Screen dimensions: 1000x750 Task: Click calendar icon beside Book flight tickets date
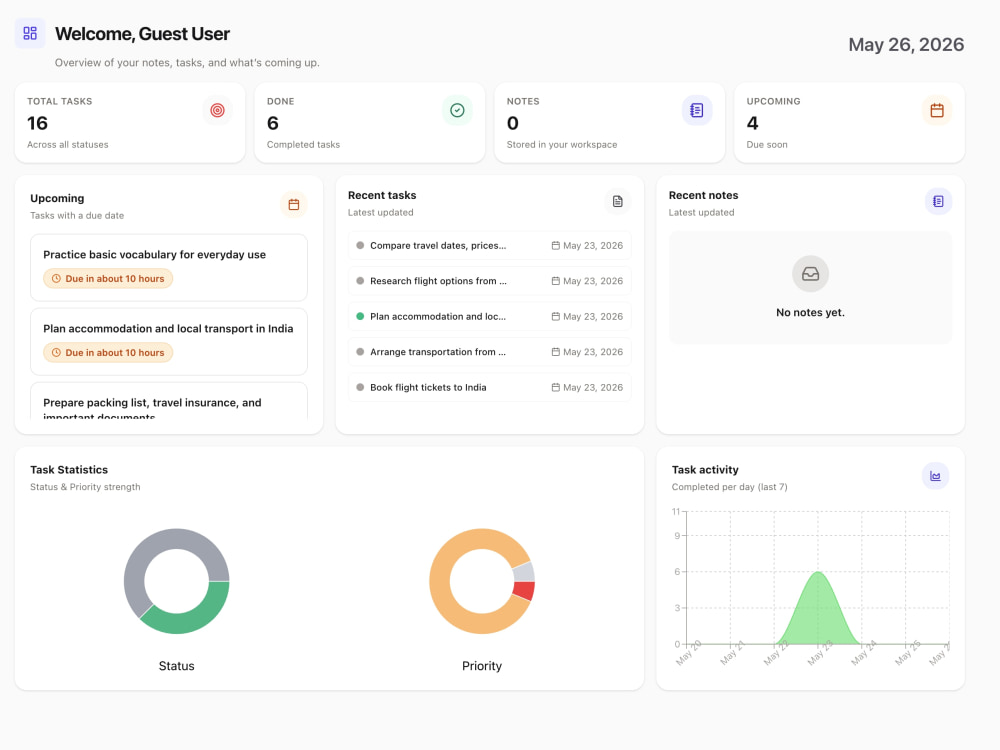tap(555, 388)
